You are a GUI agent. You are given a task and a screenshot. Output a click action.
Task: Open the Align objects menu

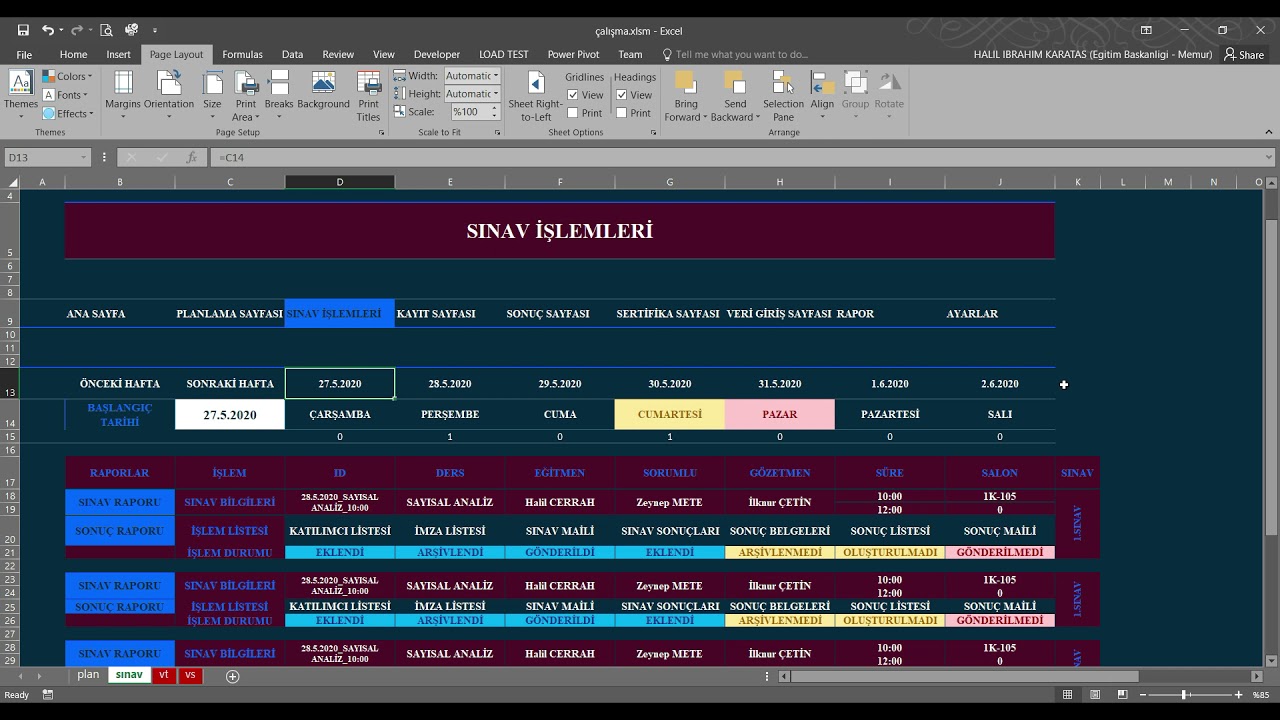[x=822, y=96]
